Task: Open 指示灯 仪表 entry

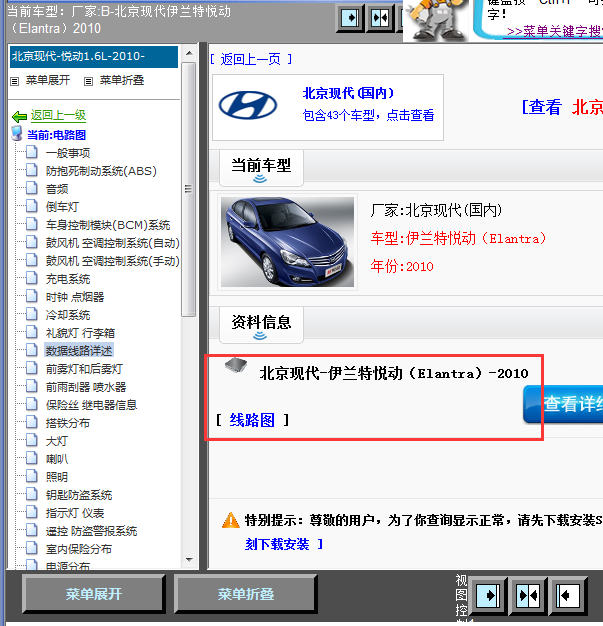Action: [75, 513]
